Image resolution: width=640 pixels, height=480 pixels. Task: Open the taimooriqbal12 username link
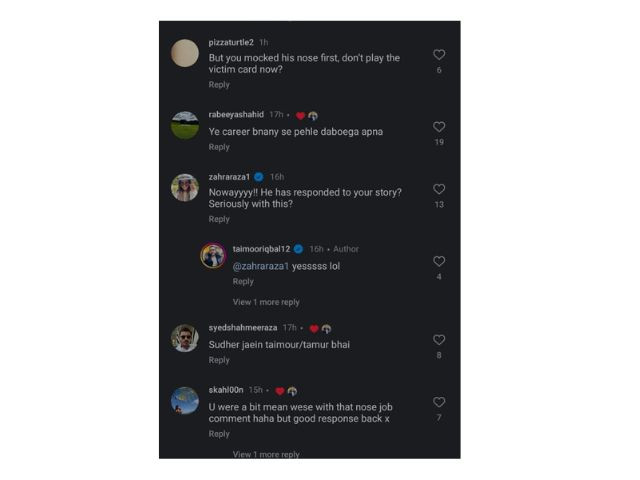[x=261, y=249]
